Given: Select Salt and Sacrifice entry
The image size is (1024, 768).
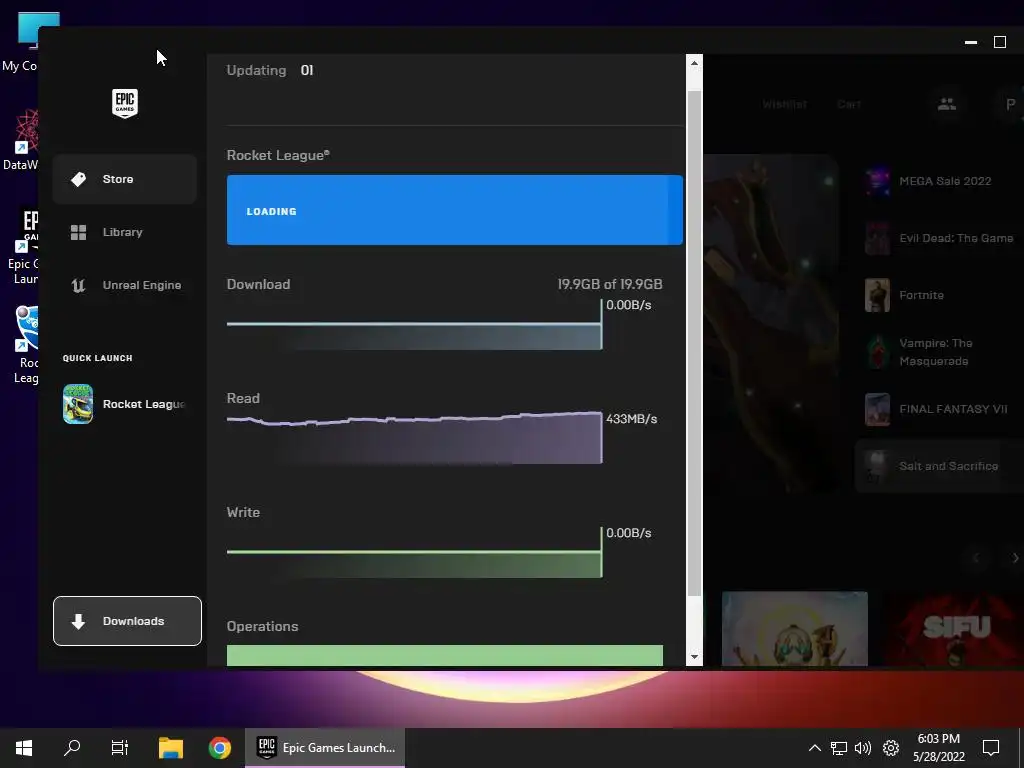Looking at the screenshot, I should point(940,466).
